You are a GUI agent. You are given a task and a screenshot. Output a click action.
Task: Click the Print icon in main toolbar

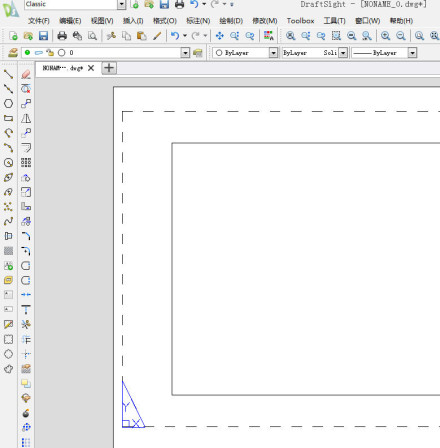pos(62,36)
